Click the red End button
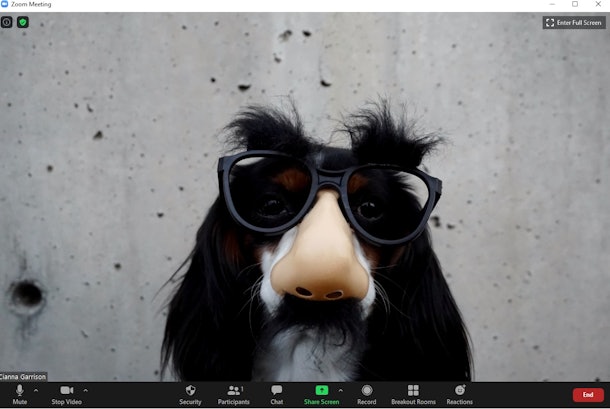This screenshot has height=409, width=610. [x=588, y=394]
